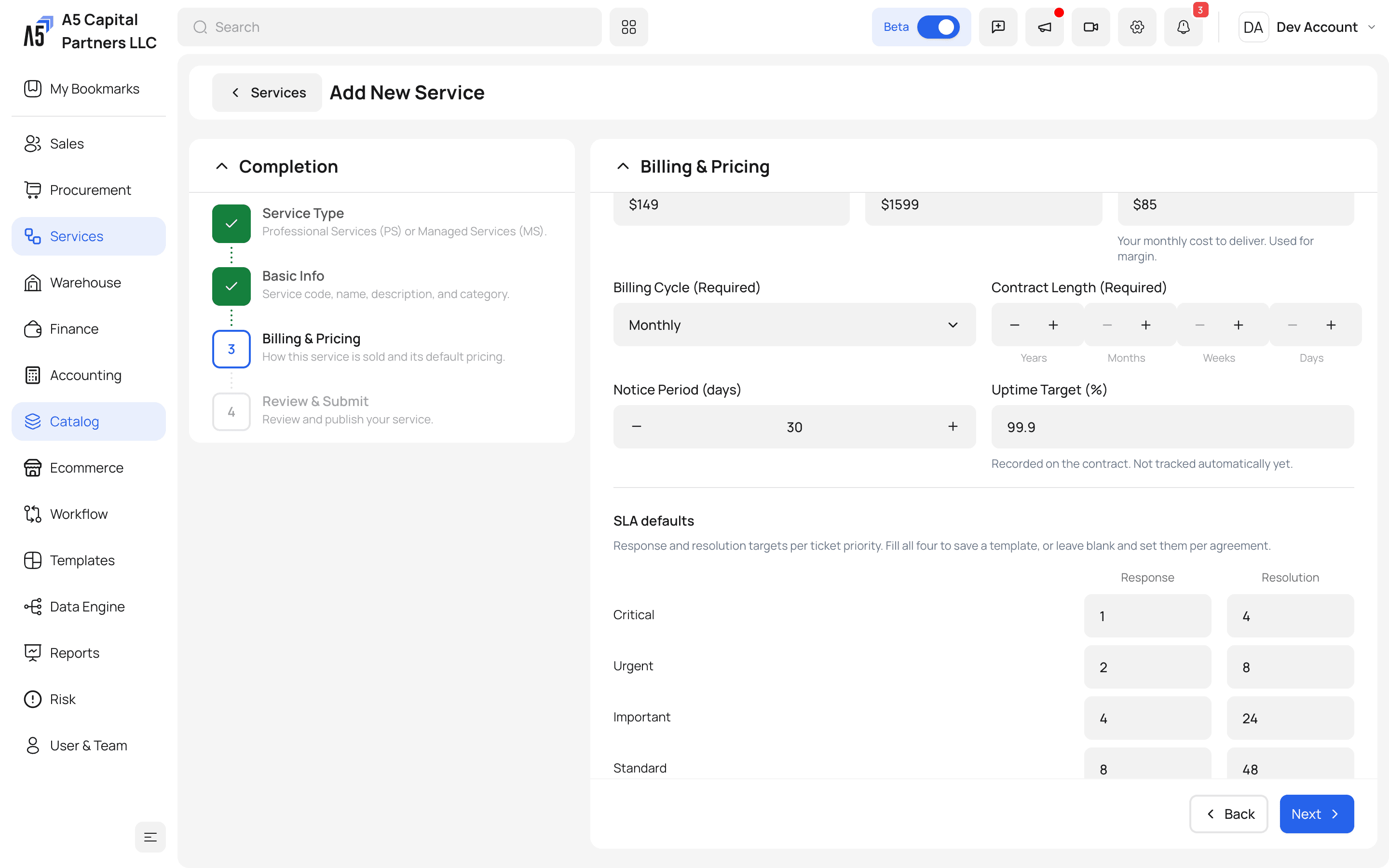Open the Dev Account menu

coord(1307,27)
